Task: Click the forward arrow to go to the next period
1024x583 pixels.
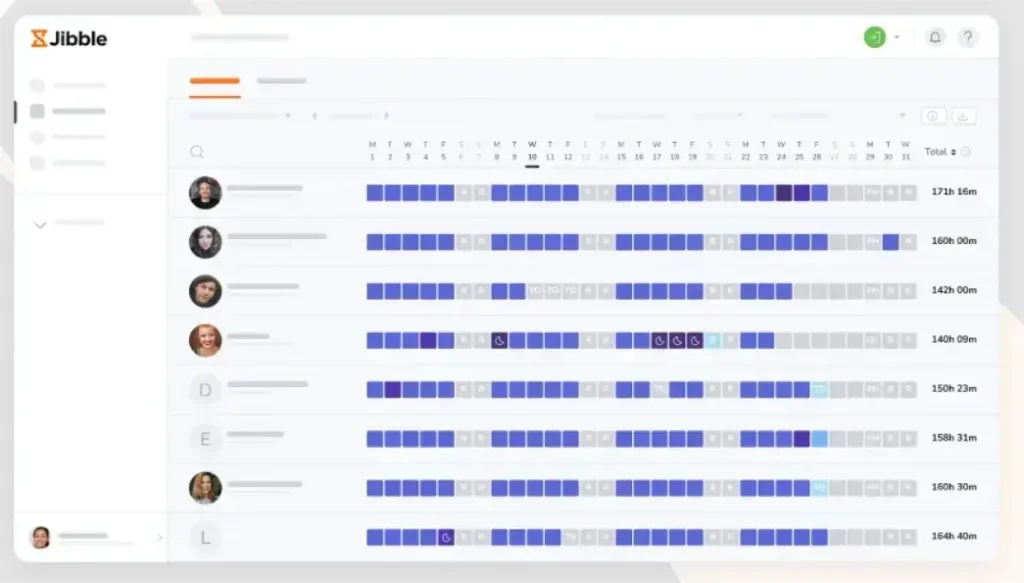Action: [x=386, y=115]
